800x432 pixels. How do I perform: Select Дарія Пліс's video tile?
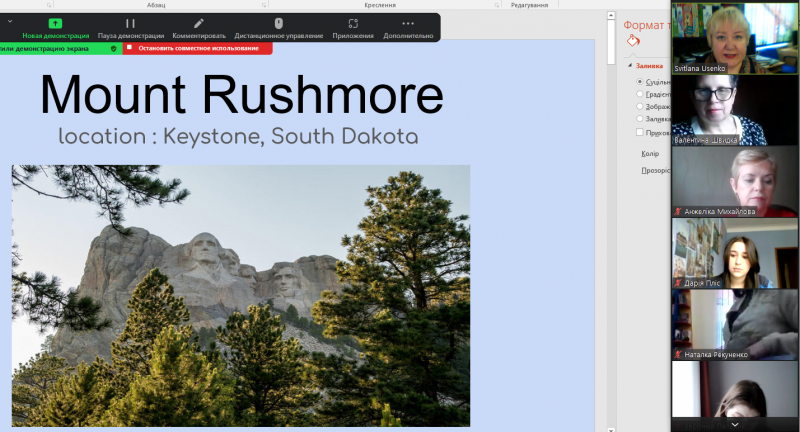coord(735,253)
